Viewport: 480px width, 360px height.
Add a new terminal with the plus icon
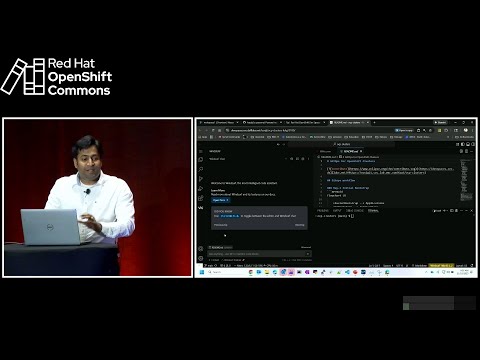[x=445, y=211]
